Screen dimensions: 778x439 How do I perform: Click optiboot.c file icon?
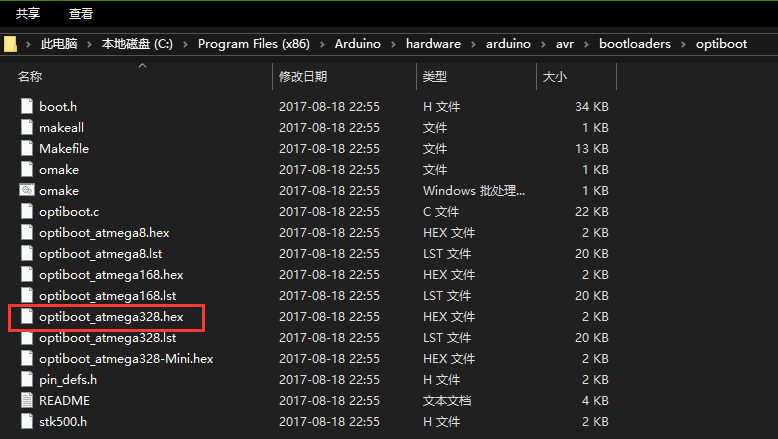coord(27,211)
